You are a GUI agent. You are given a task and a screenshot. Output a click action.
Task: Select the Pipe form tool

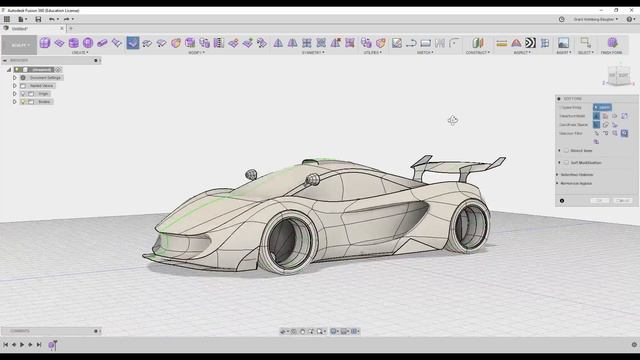[x=102, y=42]
